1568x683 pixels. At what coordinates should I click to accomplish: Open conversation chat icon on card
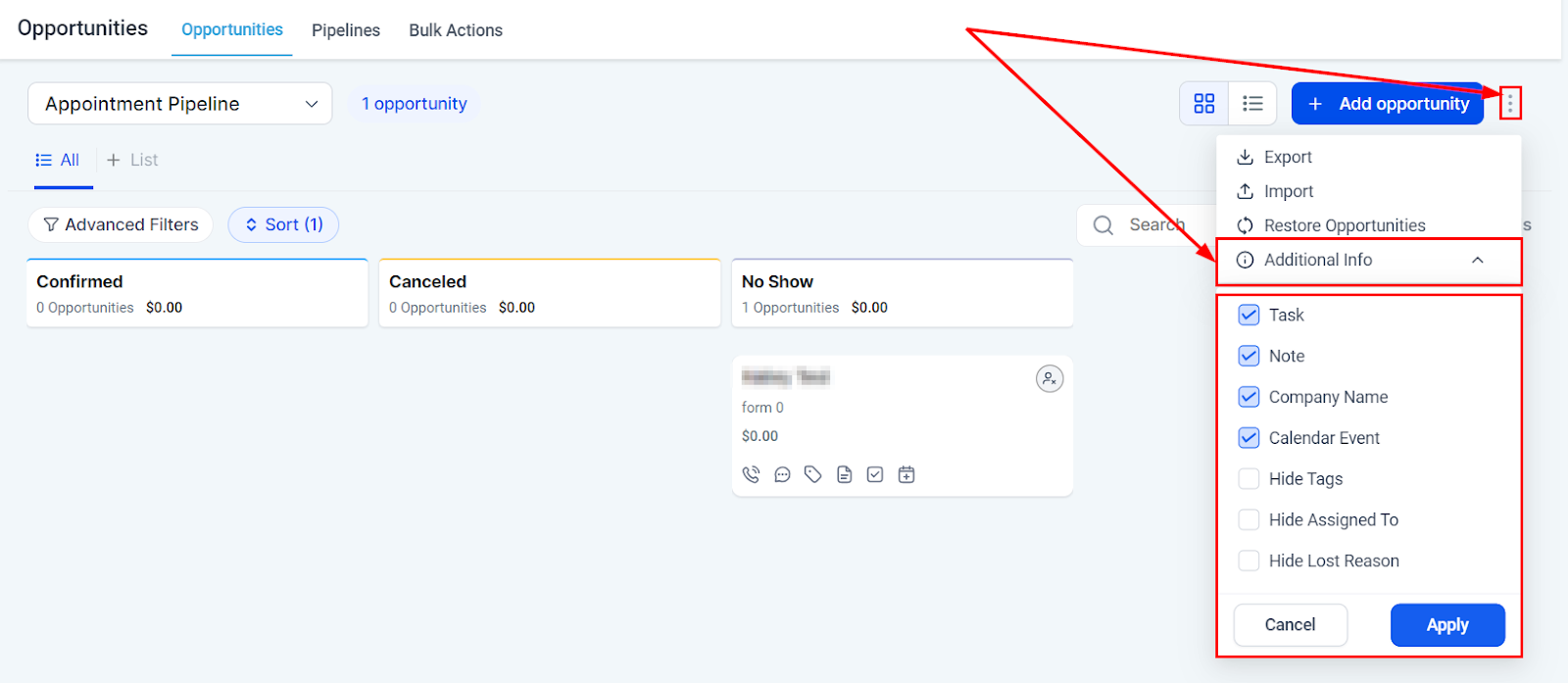tap(782, 474)
